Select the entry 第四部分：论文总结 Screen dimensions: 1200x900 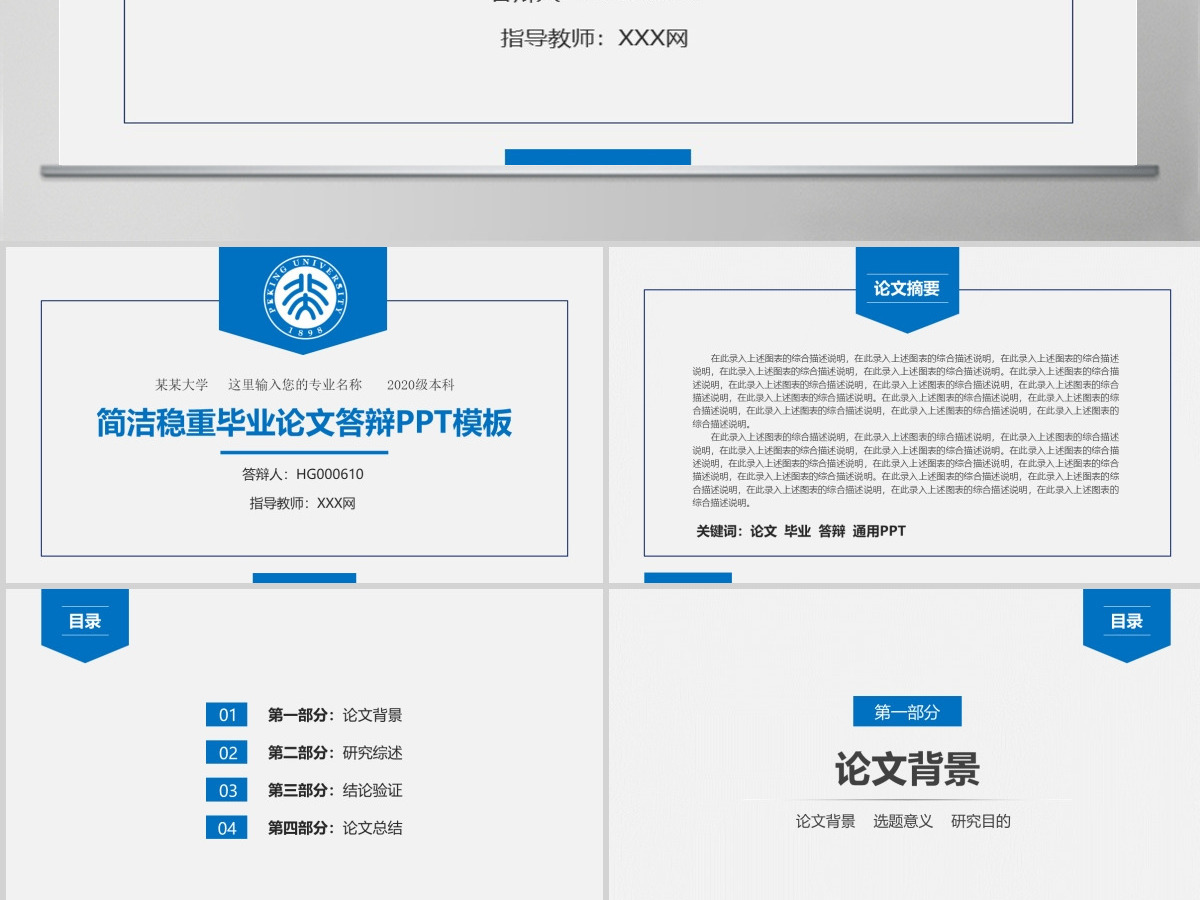point(335,828)
